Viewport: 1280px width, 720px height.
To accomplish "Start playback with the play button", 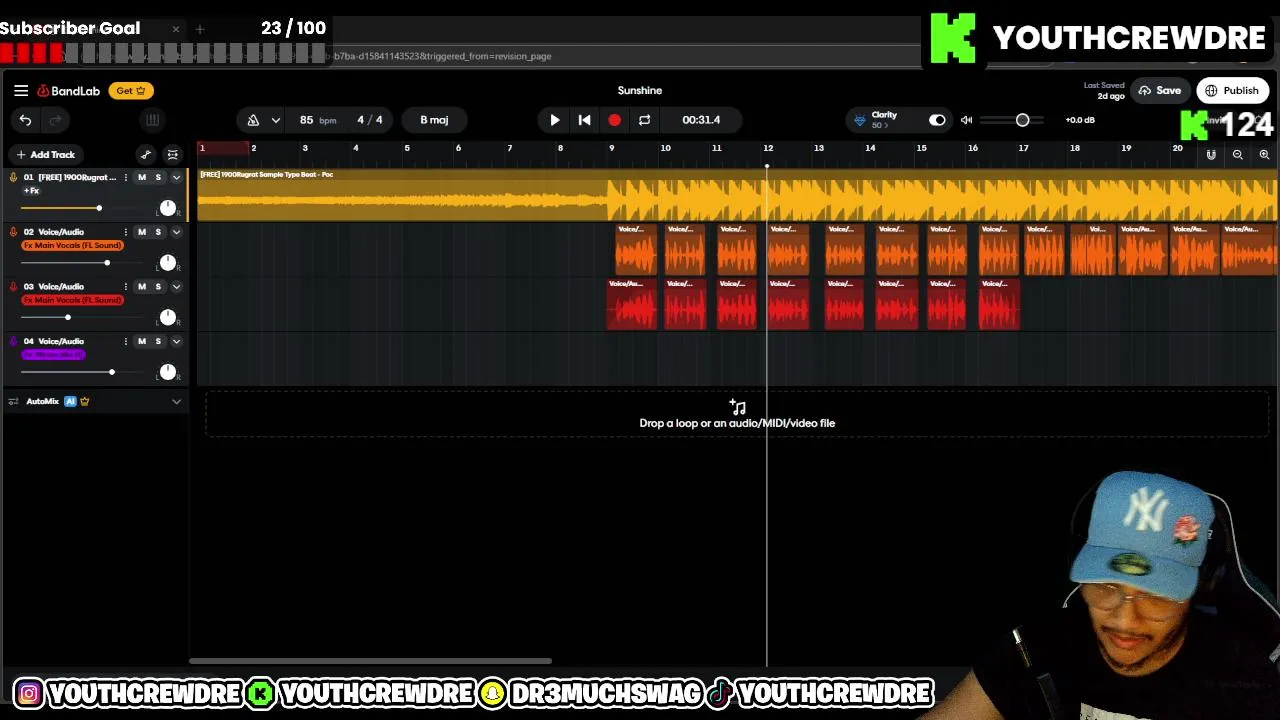I will [x=555, y=120].
